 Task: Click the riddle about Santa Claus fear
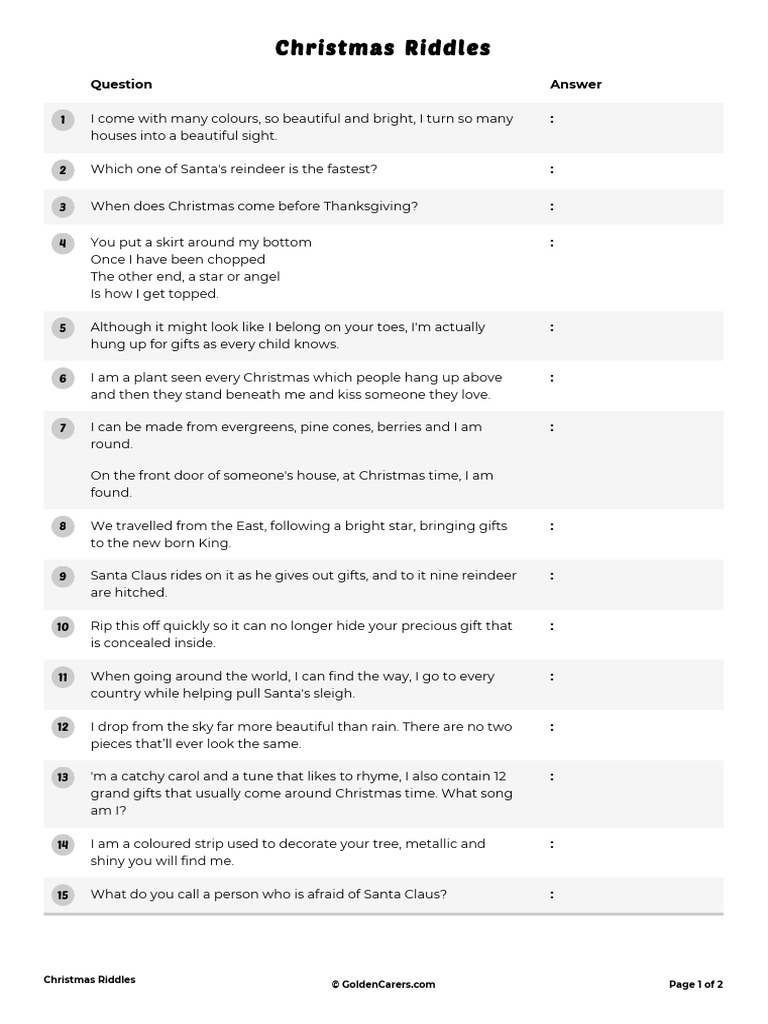pos(268,894)
